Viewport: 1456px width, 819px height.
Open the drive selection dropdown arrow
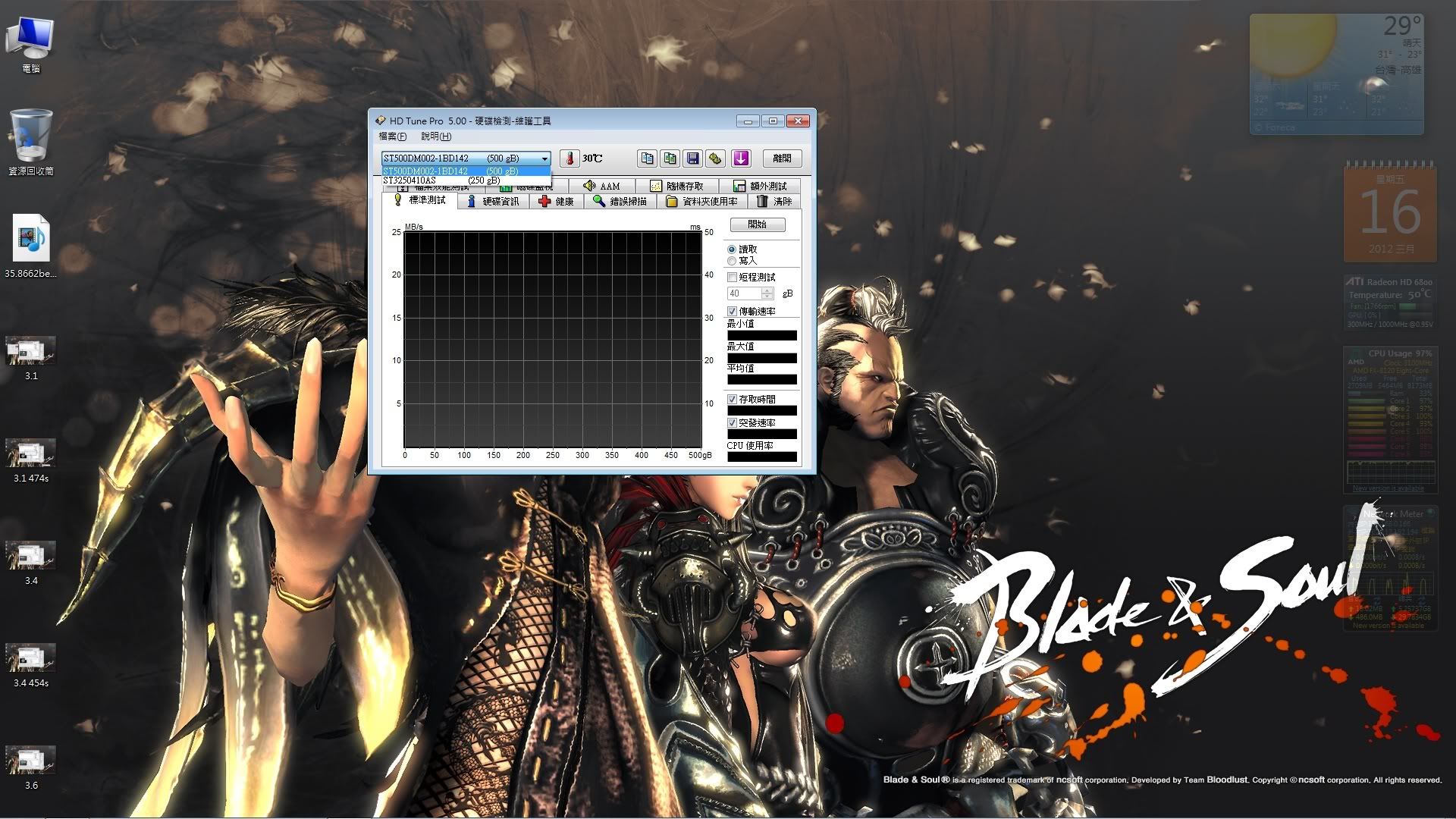544,158
